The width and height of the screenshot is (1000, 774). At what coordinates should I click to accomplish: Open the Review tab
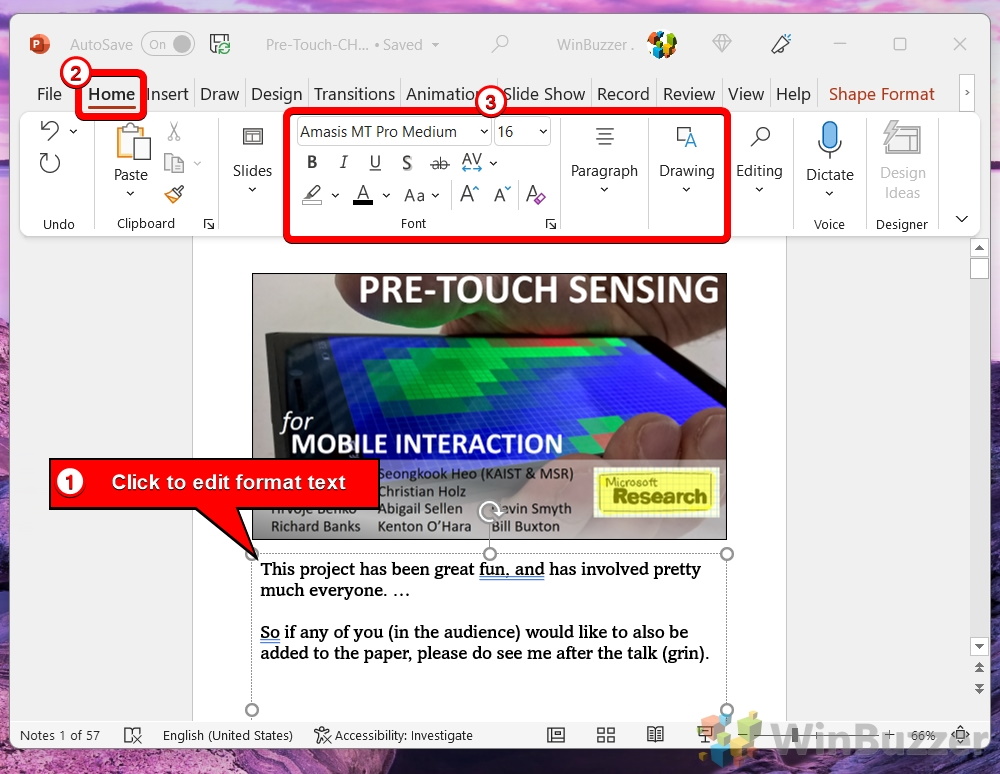pos(689,94)
